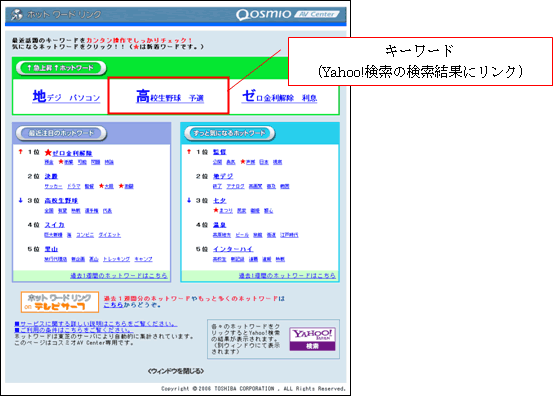This screenshot has width=553, height=396.
Task: Click the ずっと気になるホットワード header pill
Action: [x=229, y=133]
